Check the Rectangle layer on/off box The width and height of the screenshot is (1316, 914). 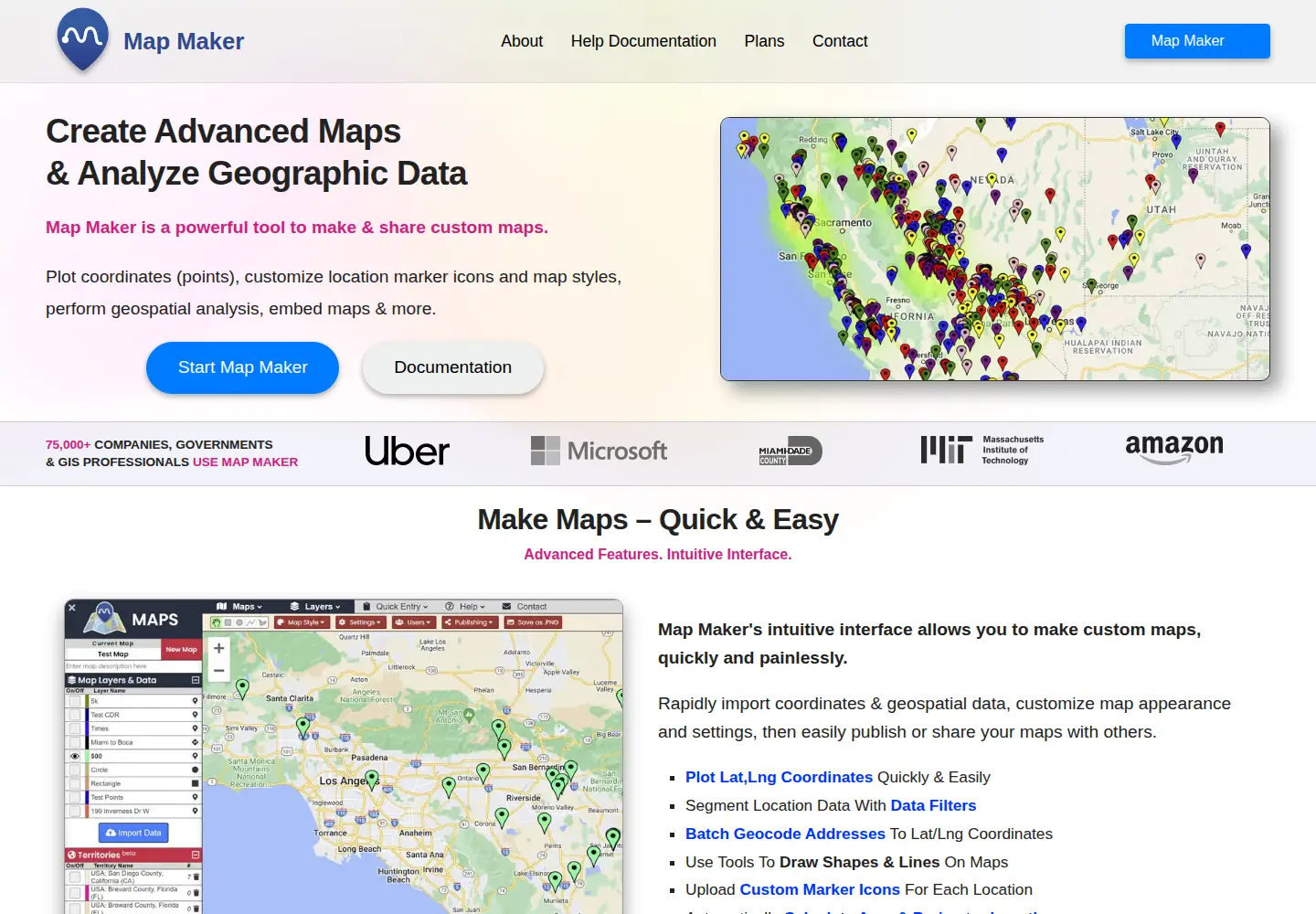pyautogui.click(x=75, y=783)
